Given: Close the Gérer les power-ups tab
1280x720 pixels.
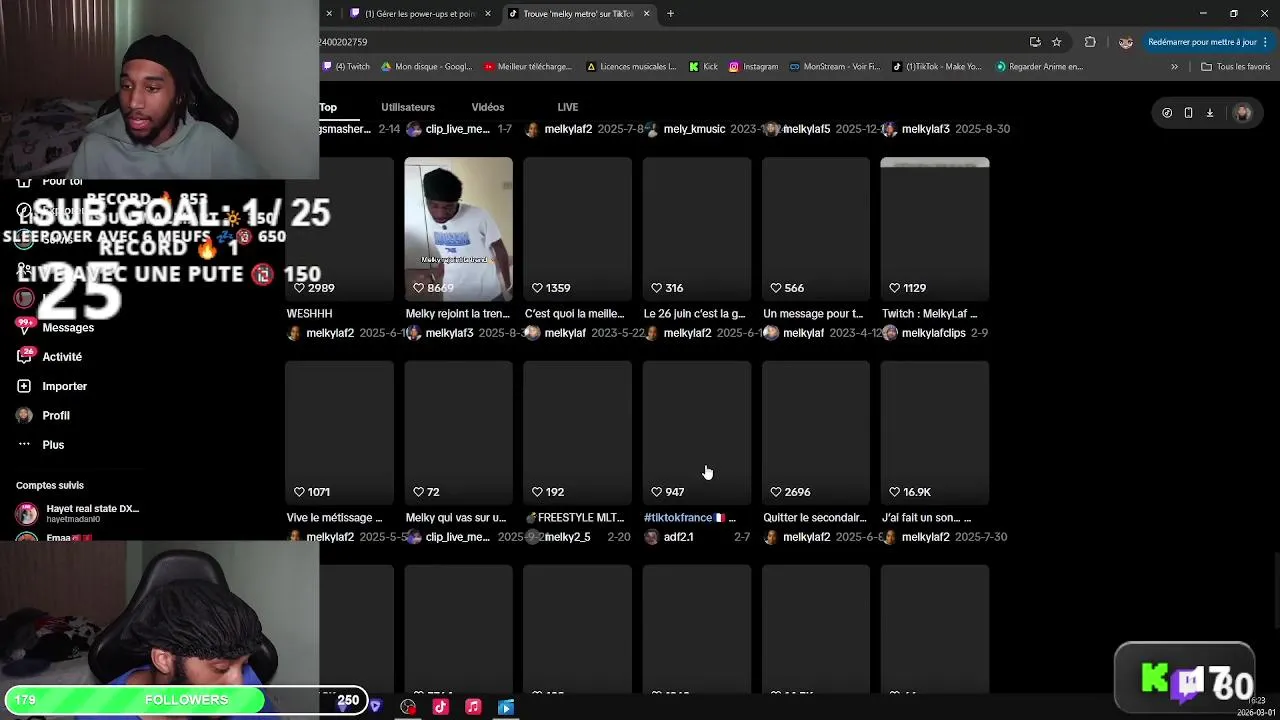Looking at the screenshot, I should click(x=488, y=14).
